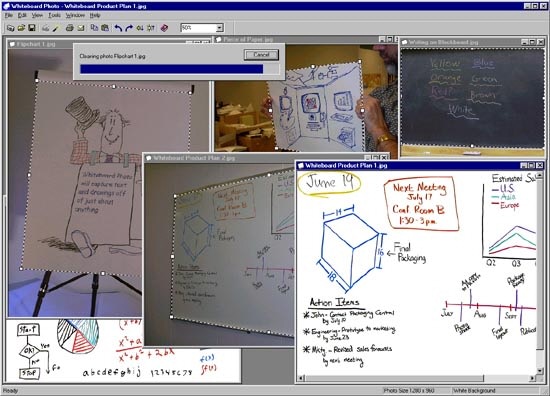
Task: Select the pen marker tool icon
Action: click(55, 28)
